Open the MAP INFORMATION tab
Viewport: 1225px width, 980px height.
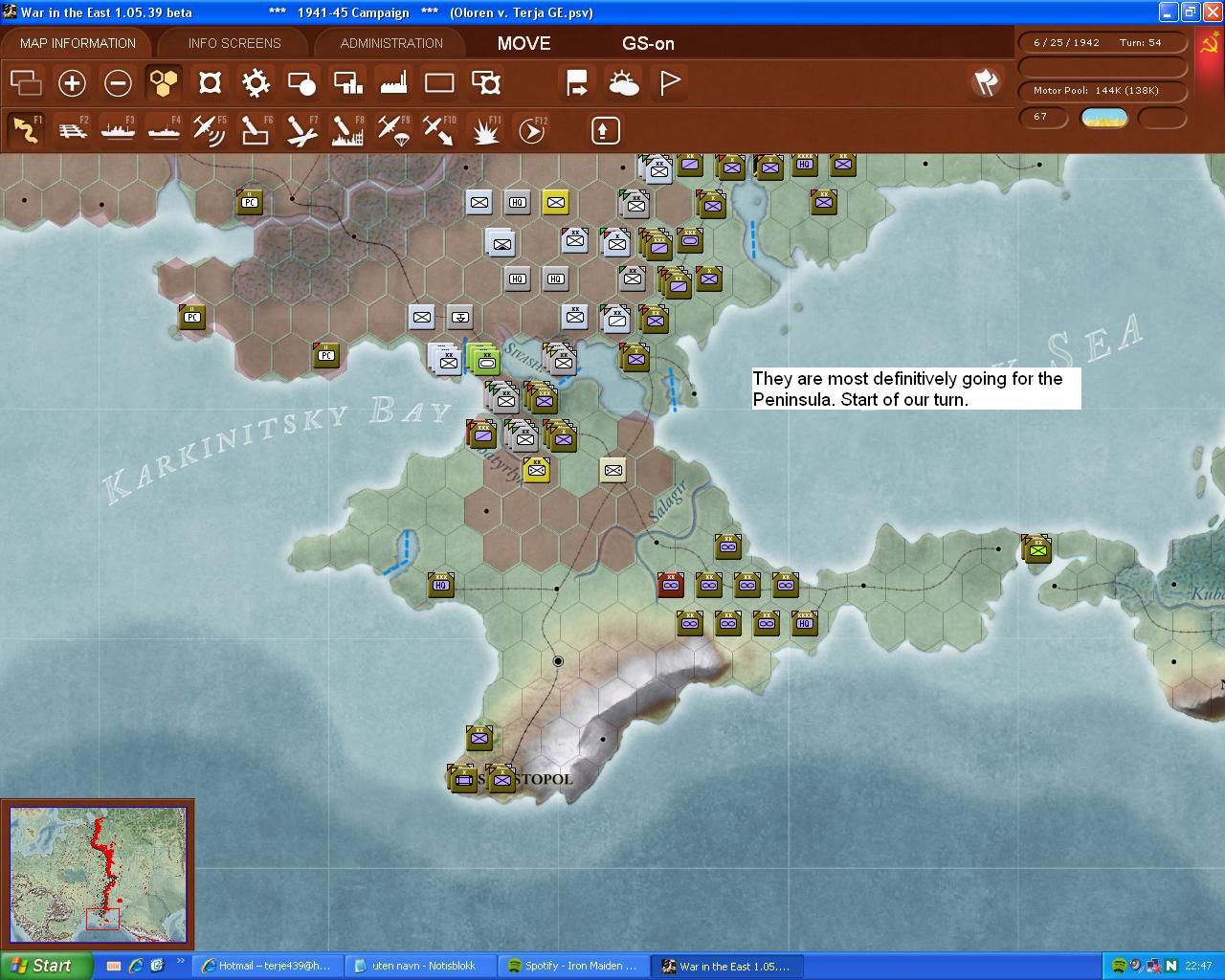point(78,43)
